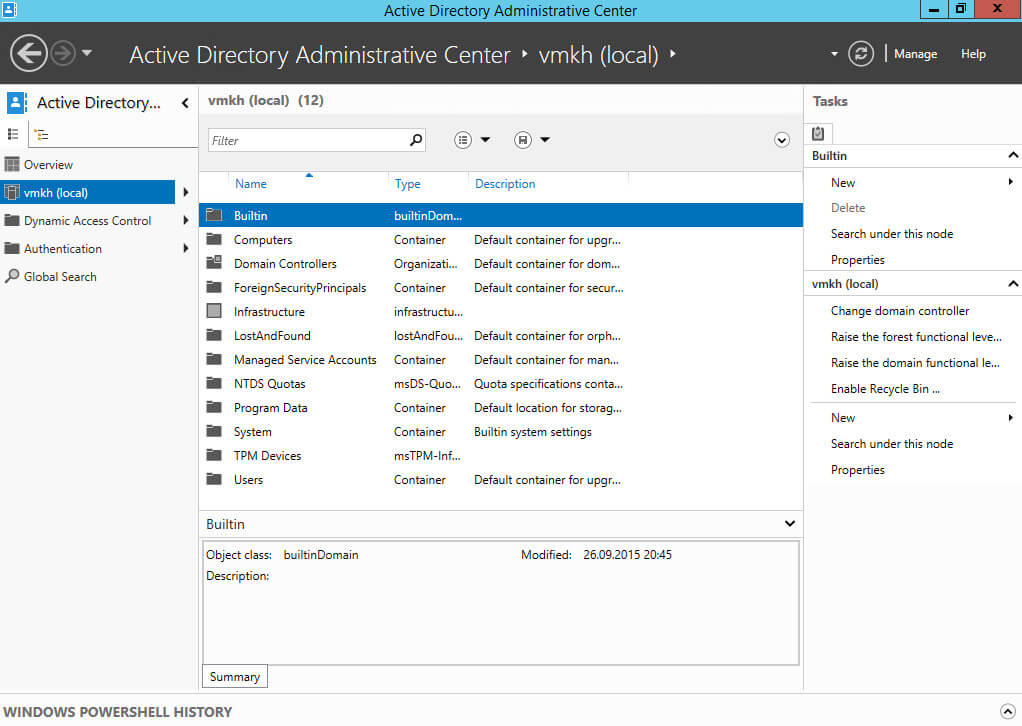Expand arrow next to vmkh (local)
The image size is (1022, 726).
[186, 192]
